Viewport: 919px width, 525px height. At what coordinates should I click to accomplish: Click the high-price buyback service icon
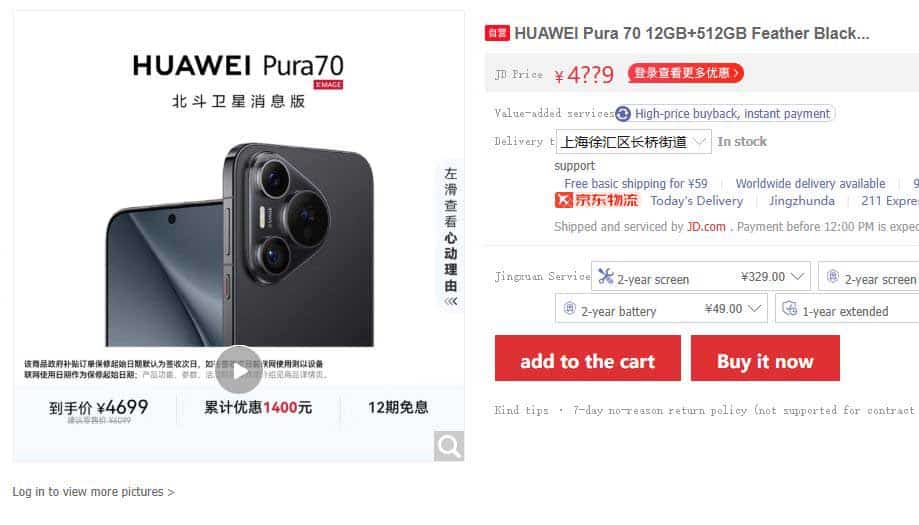pos(623,114)
